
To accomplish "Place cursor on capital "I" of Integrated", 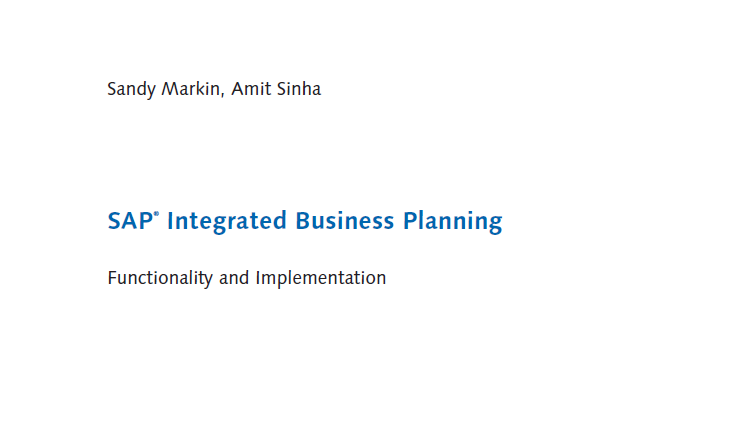I will click(x=170, y=221).
